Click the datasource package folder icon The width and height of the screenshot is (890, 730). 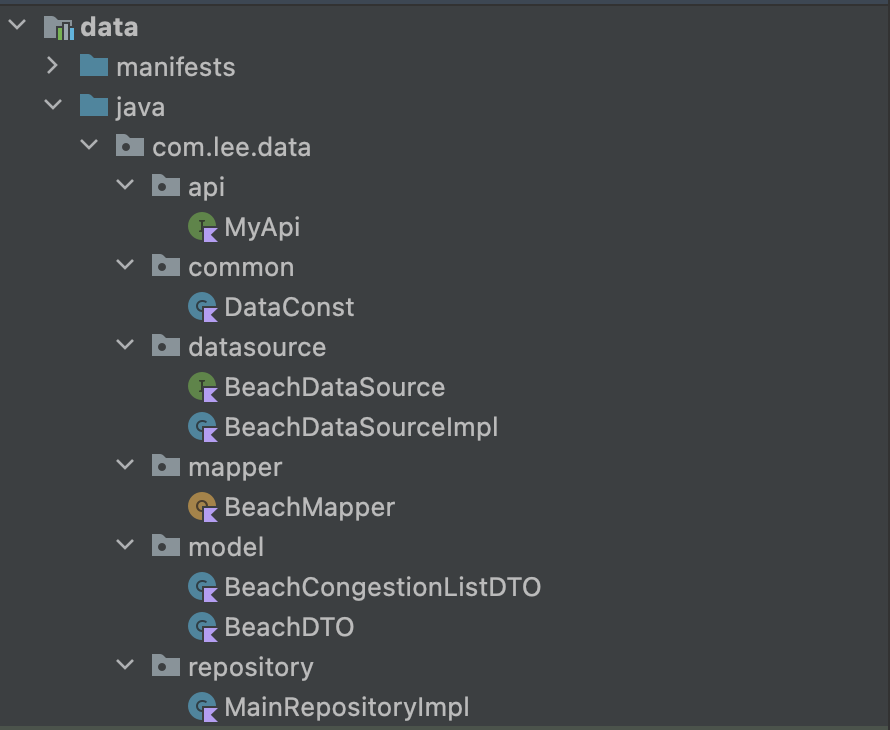click(x=166, y=346)
